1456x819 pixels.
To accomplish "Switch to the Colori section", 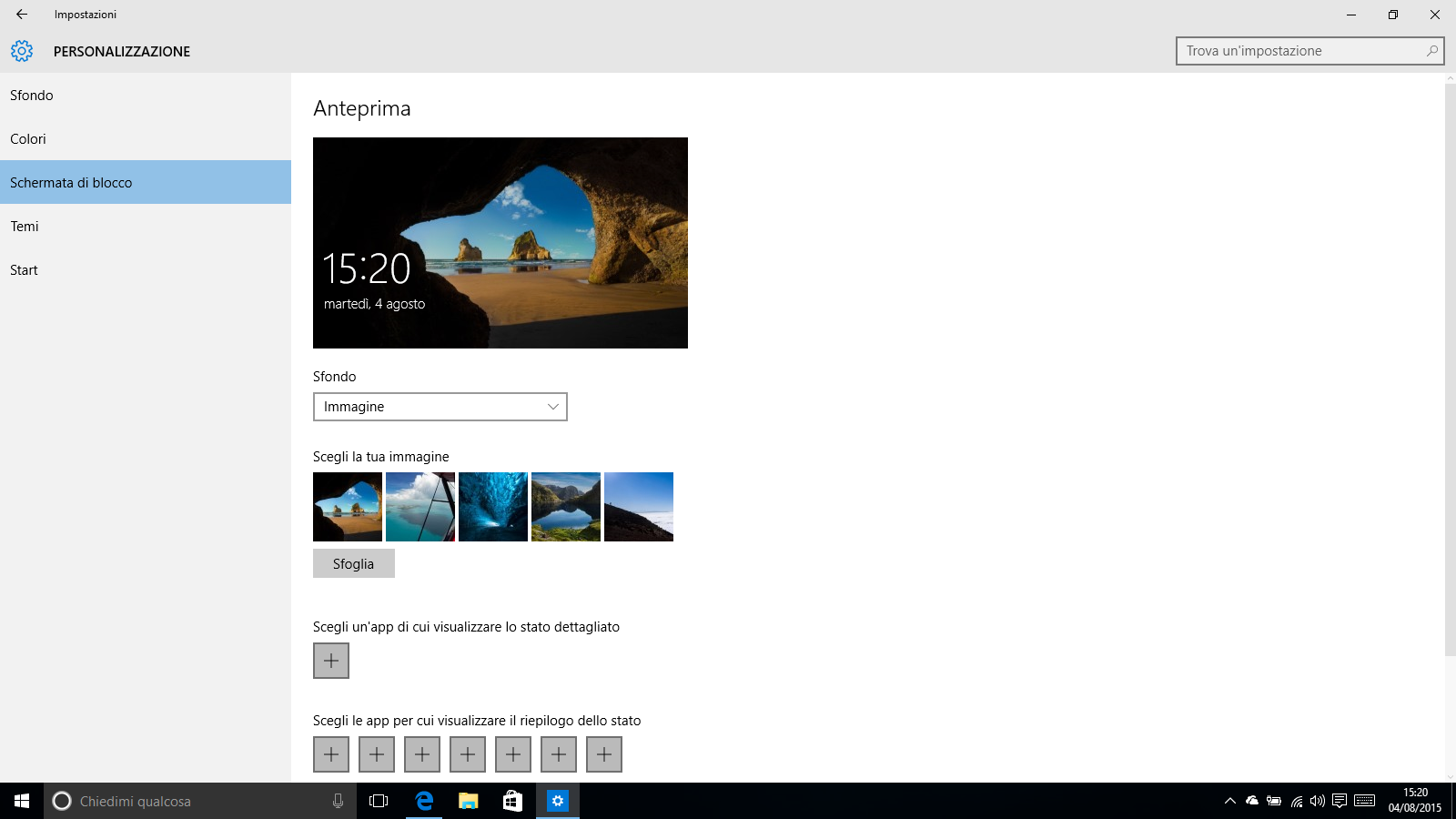I will click(28, 138).
